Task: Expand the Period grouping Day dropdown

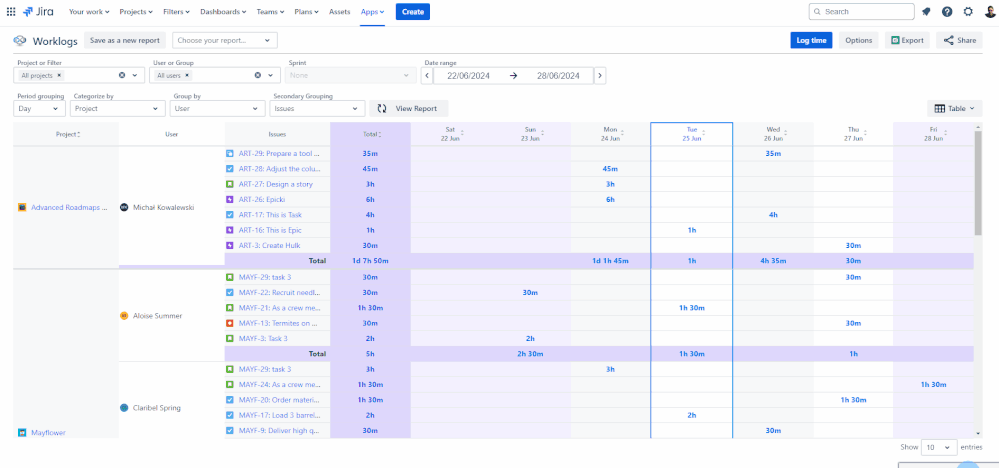Action: point(39,108)
